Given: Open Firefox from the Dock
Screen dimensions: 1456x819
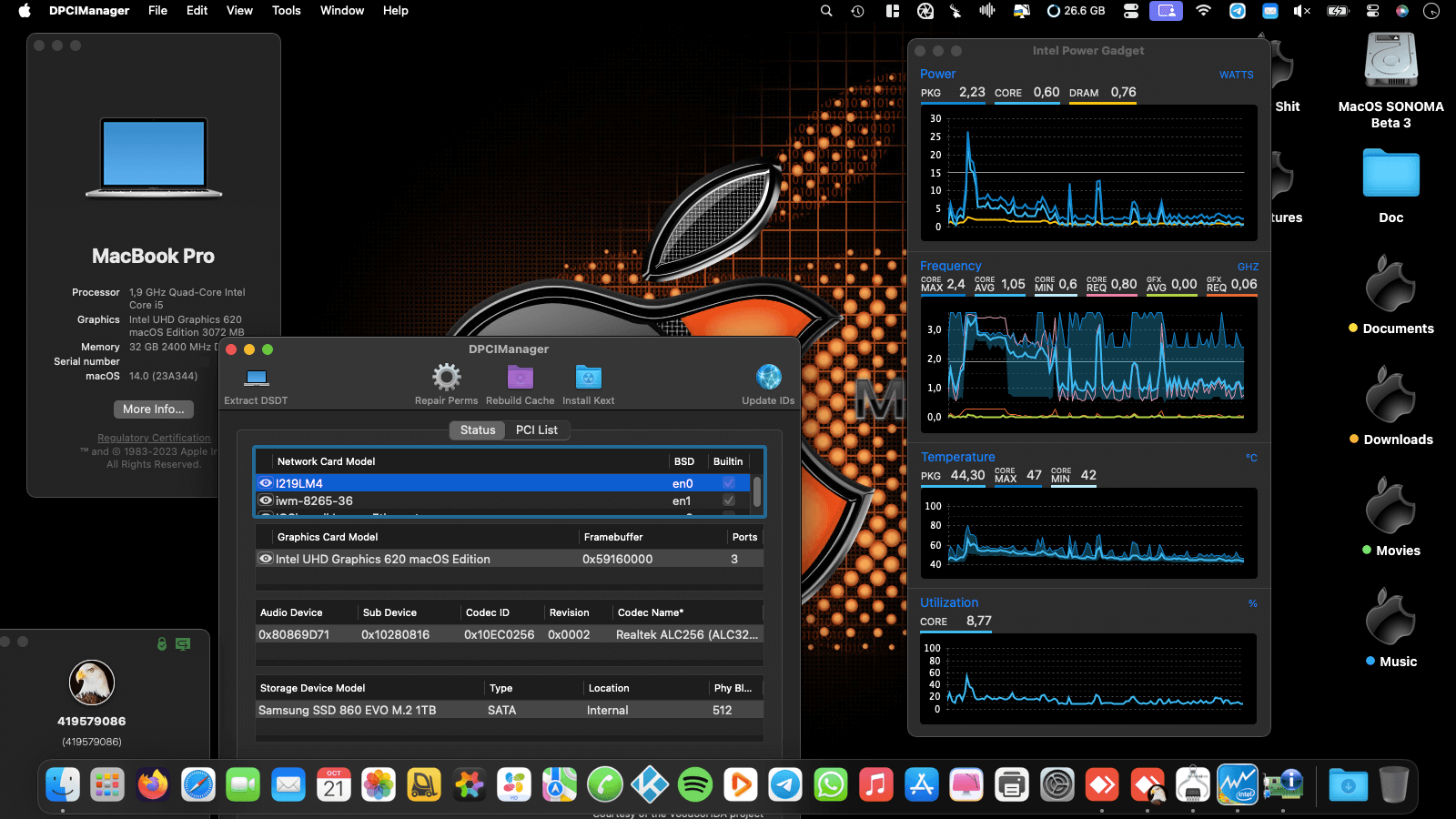Looking at the screenshot, I should coord(153,784).
